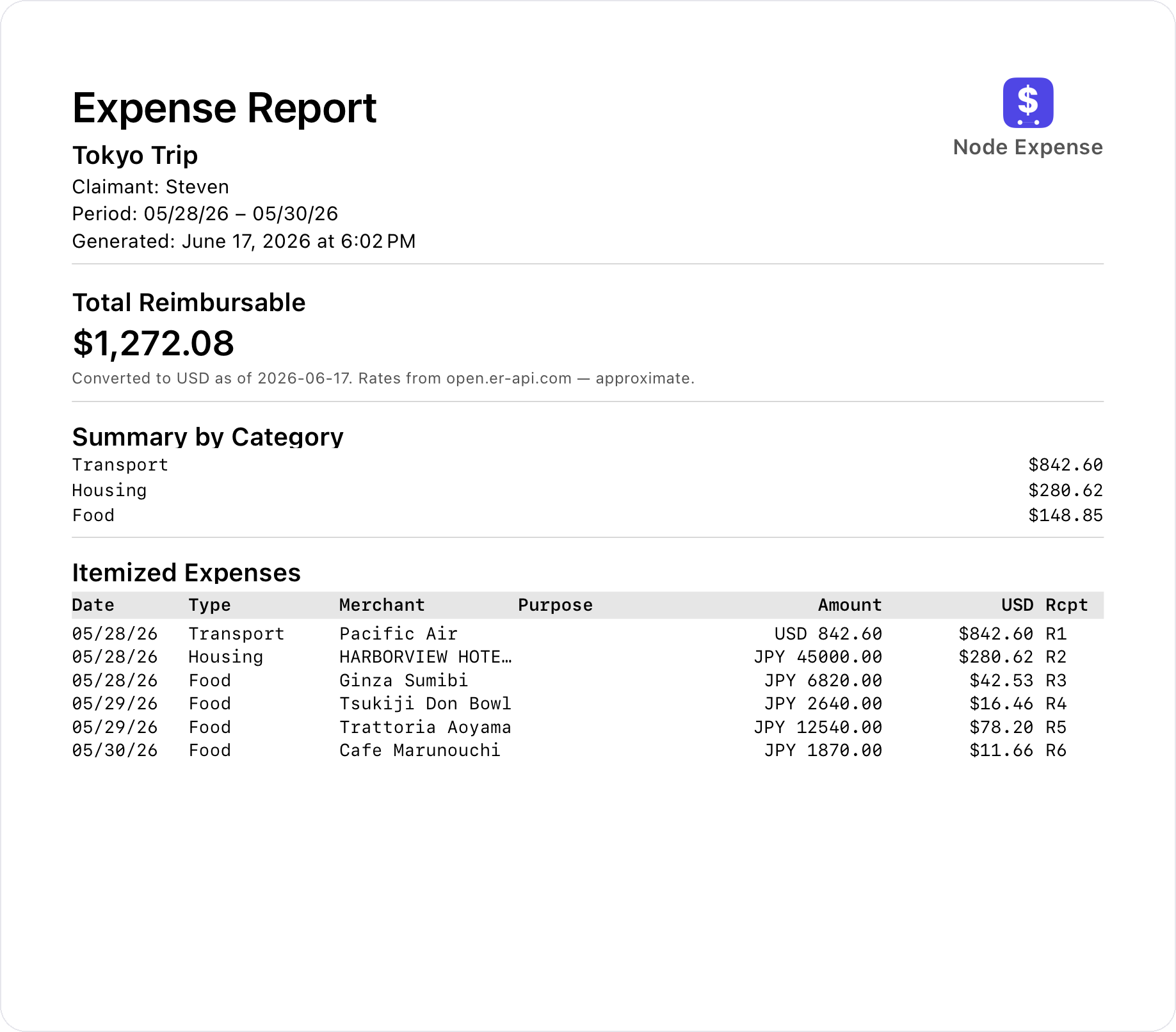Select the 'JPY 2640.00' amount cell

pyautogui.click(x=823, y=704)
